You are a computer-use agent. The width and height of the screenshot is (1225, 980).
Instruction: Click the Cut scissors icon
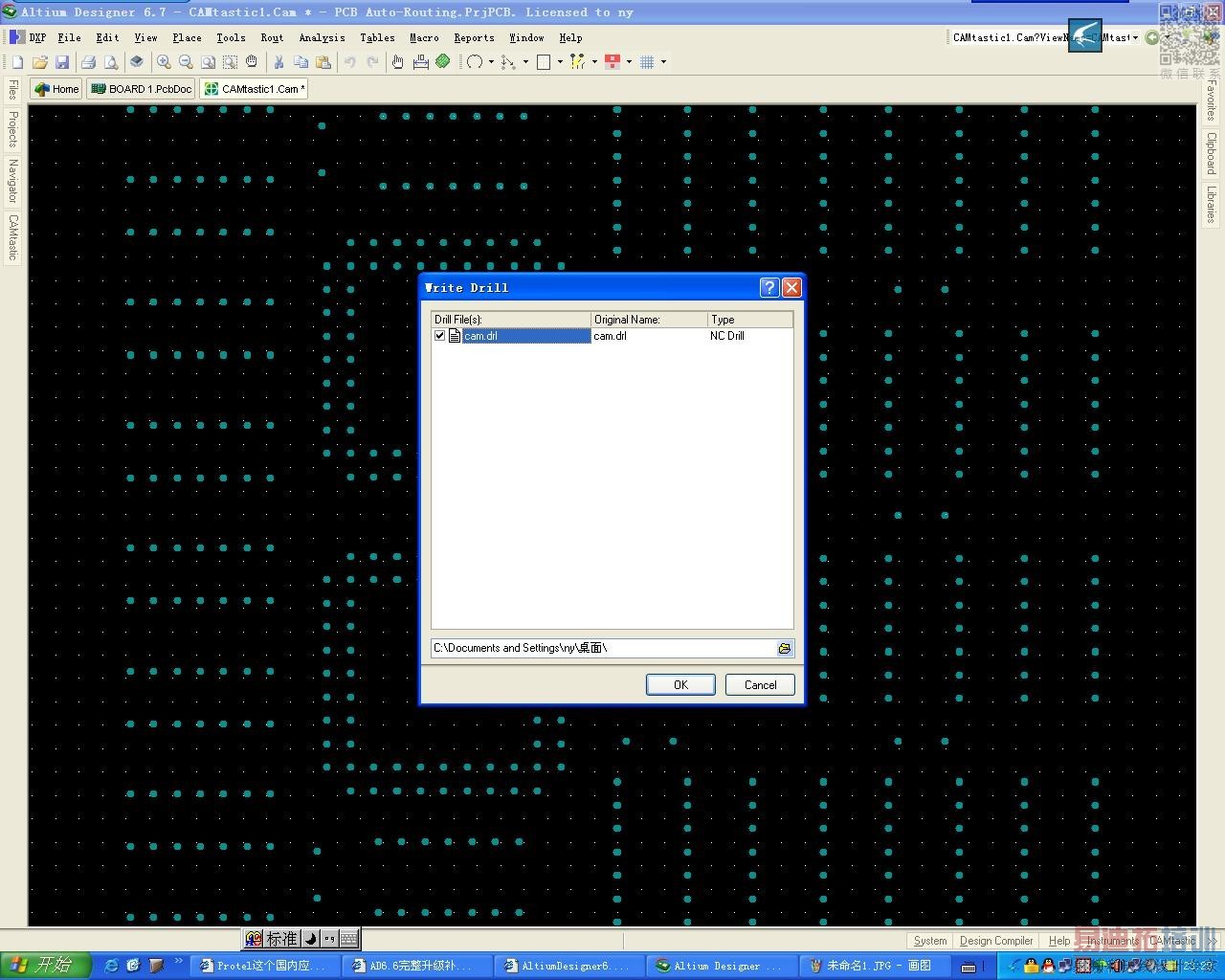[278, 62]
